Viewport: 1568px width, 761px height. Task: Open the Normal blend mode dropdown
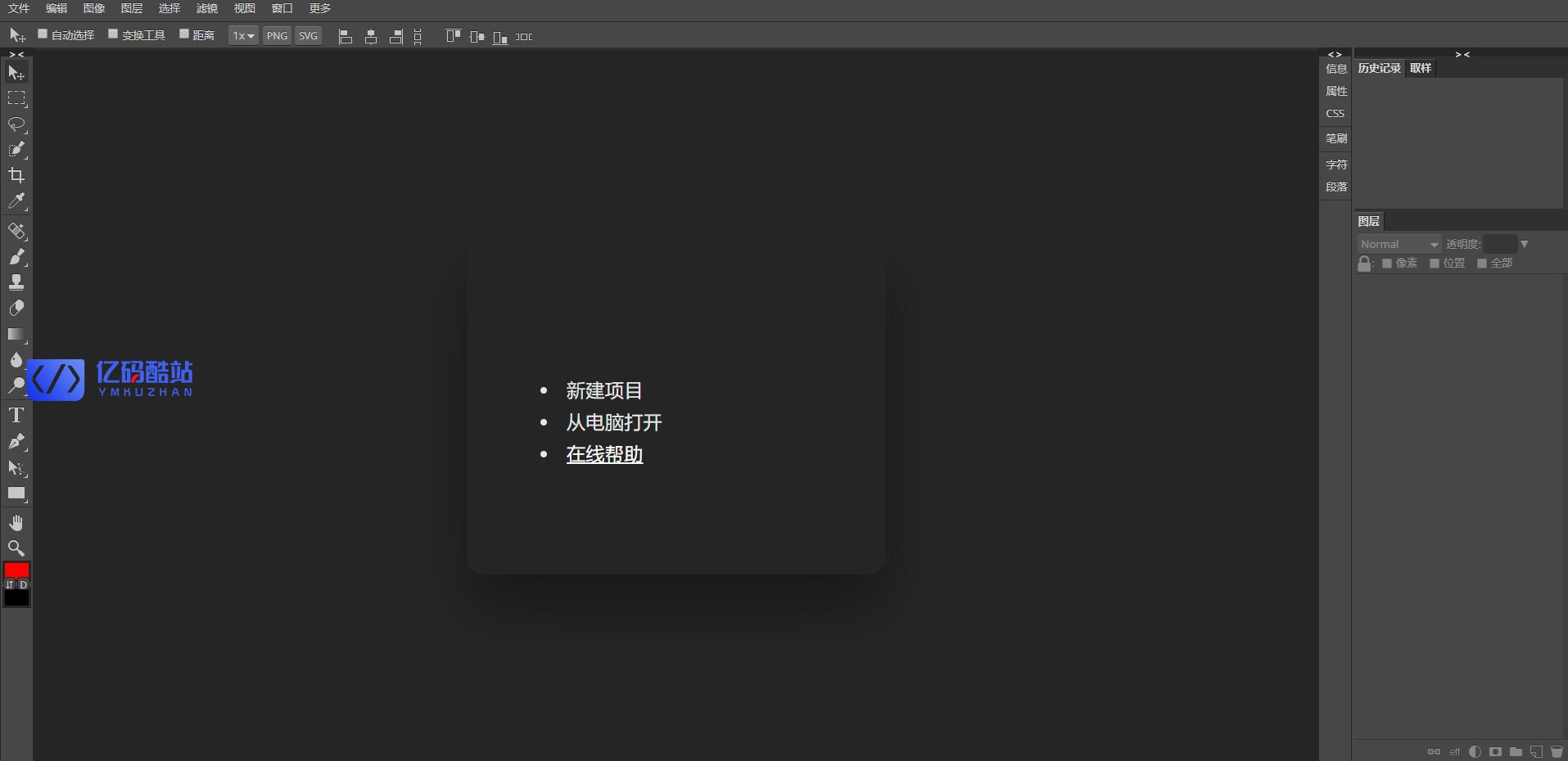(x=1399, y=244)
